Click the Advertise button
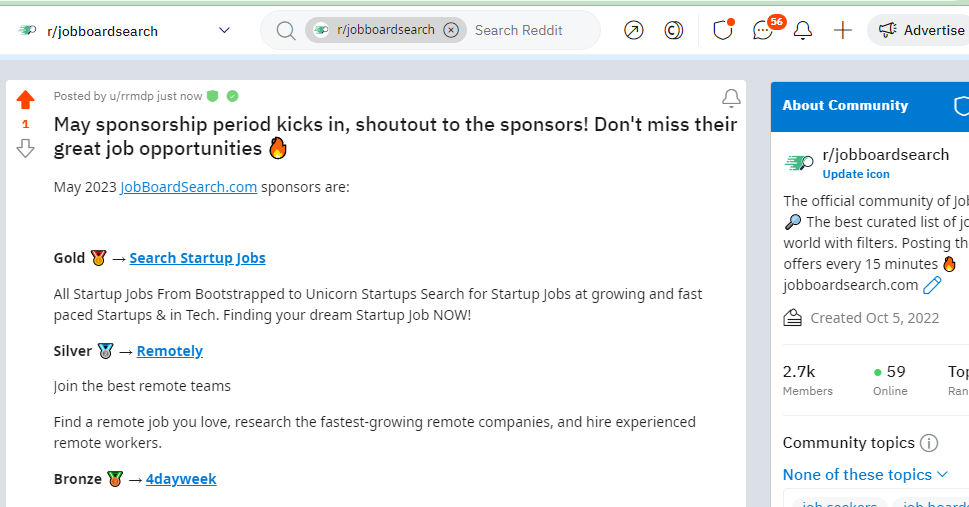This screenshot has width=969, height=507. tap(922, 30)
